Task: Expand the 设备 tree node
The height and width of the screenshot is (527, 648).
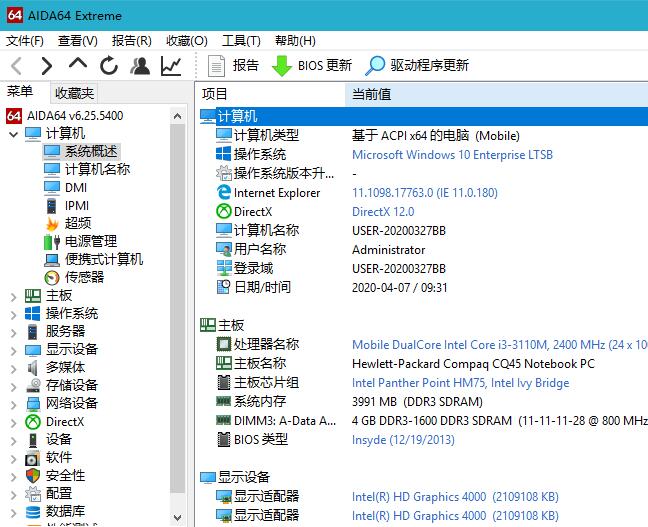Action: [x=14, y=440]
